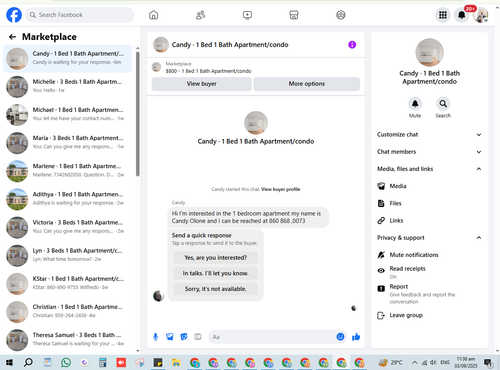Open Windows taskbar search
500x370 pixels.
[x=28, y=362]
